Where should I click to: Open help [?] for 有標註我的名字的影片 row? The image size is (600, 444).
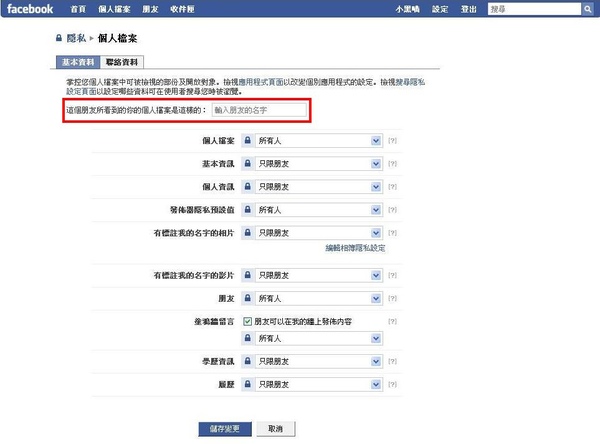(x=392, y=275)
